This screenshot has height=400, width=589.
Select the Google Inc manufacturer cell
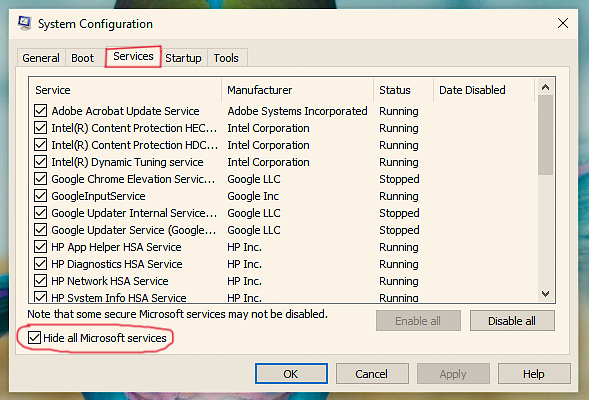[x=253, y=196]
